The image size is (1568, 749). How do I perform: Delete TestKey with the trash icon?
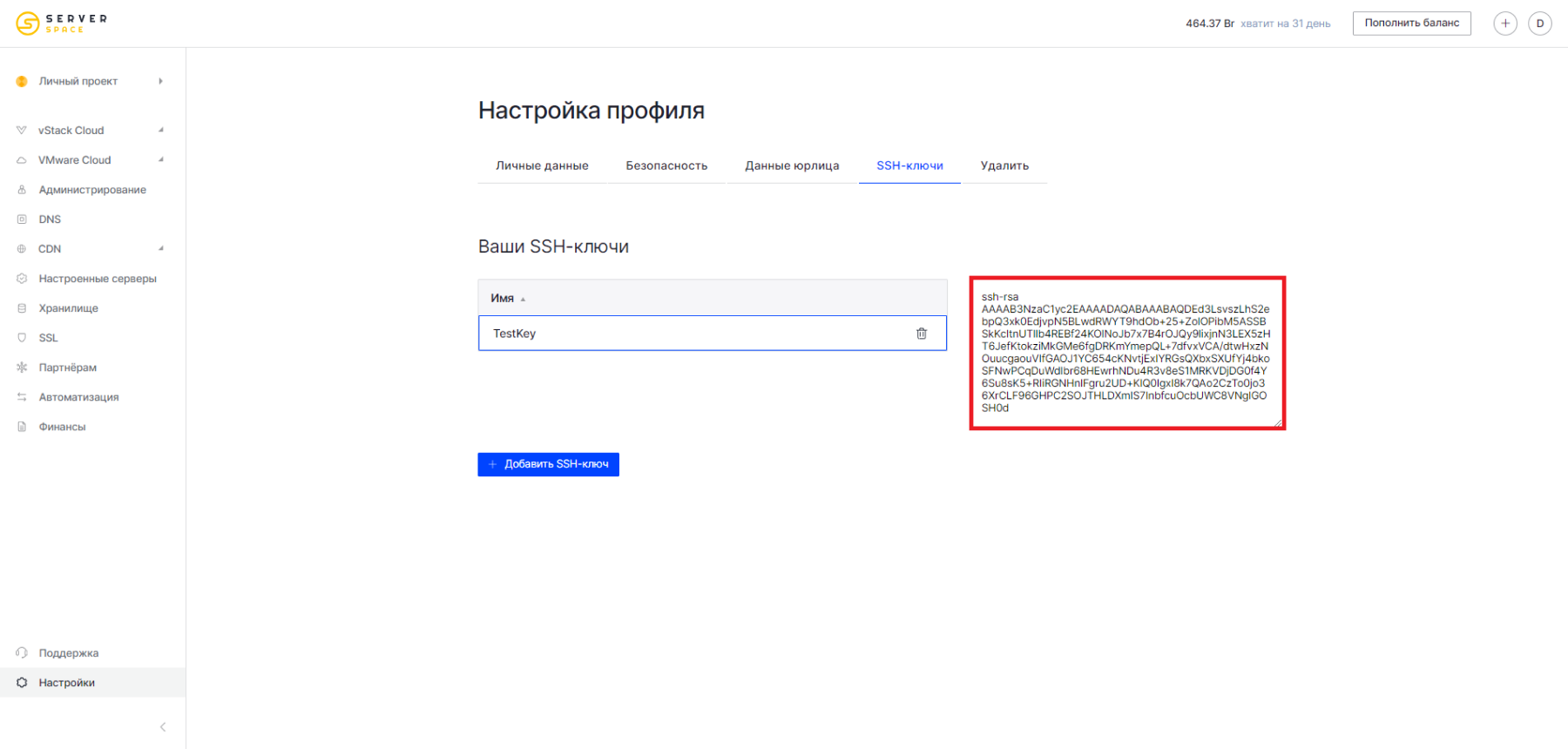pos(922,334)
